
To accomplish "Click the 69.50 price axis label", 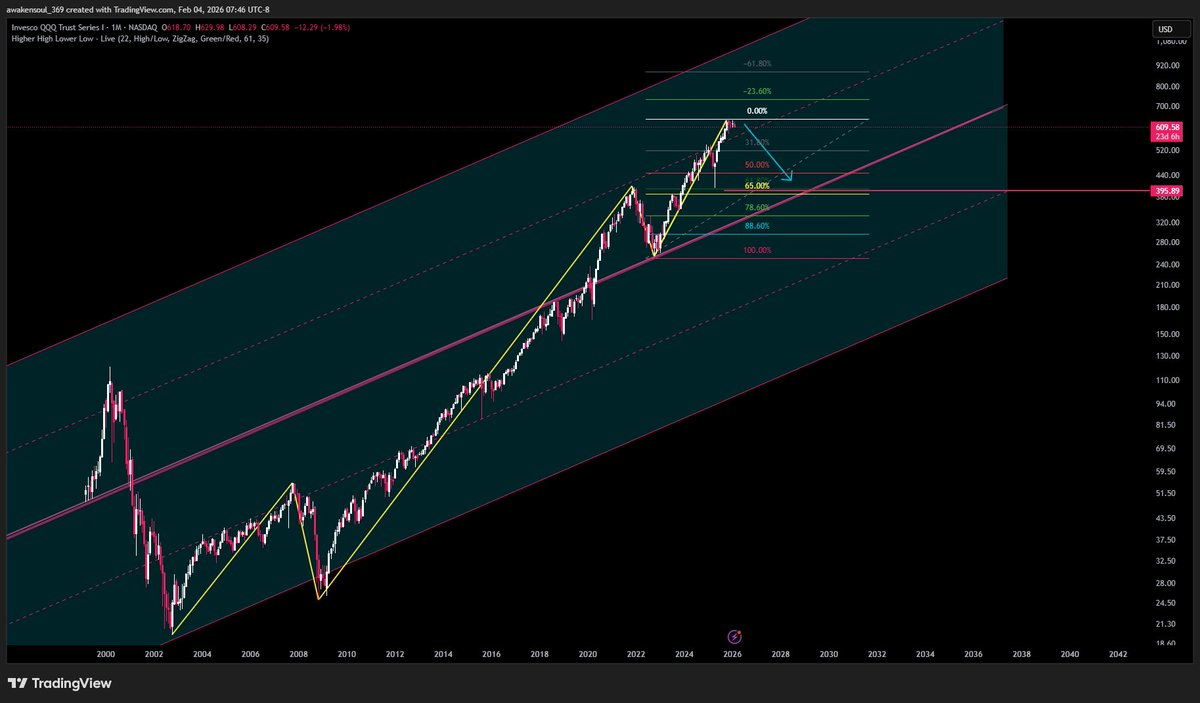I will (1168, 449).
